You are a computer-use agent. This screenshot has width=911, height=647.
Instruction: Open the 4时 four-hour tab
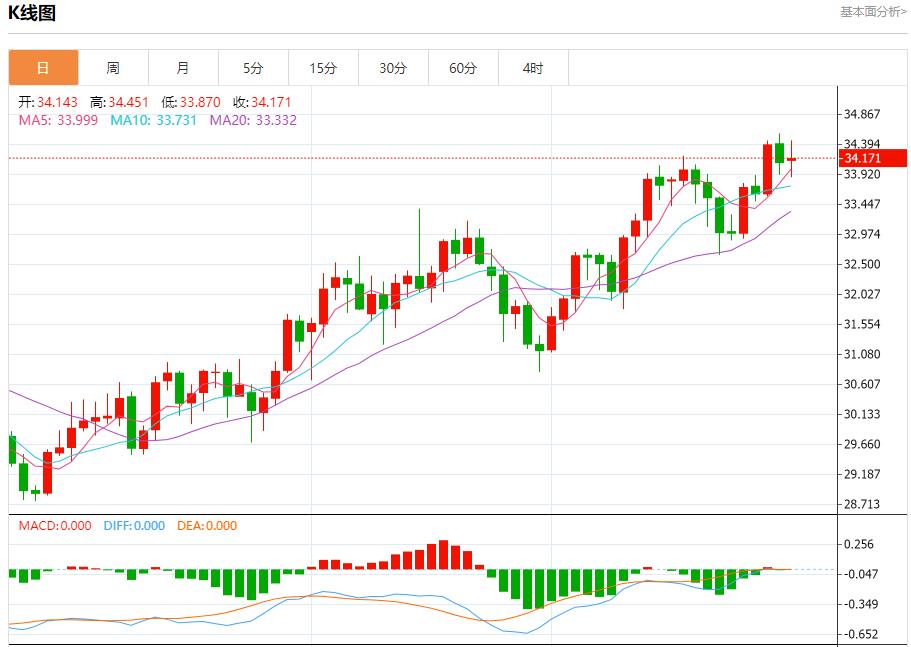[533, 68]
